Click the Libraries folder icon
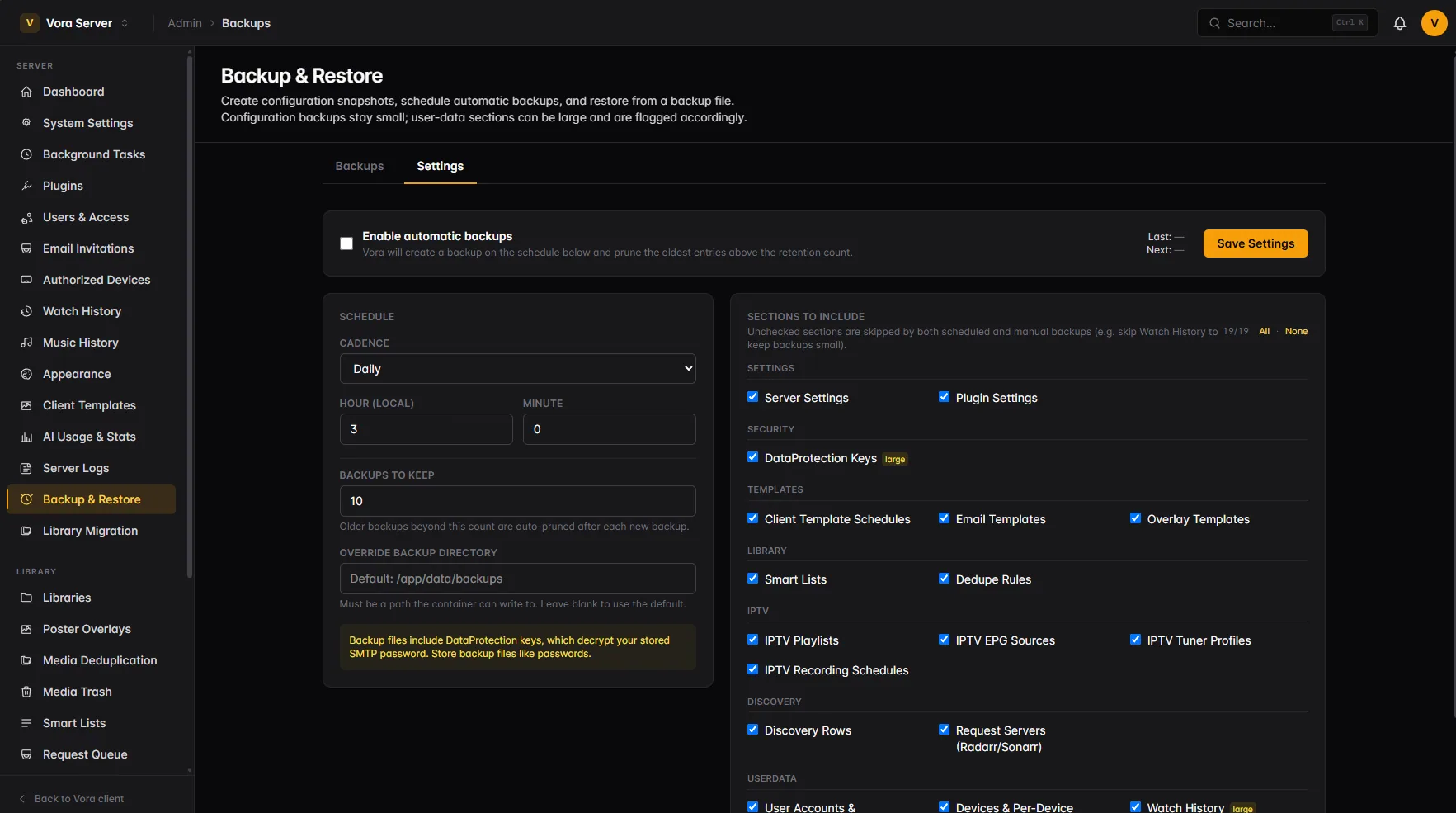 (26, 598)
